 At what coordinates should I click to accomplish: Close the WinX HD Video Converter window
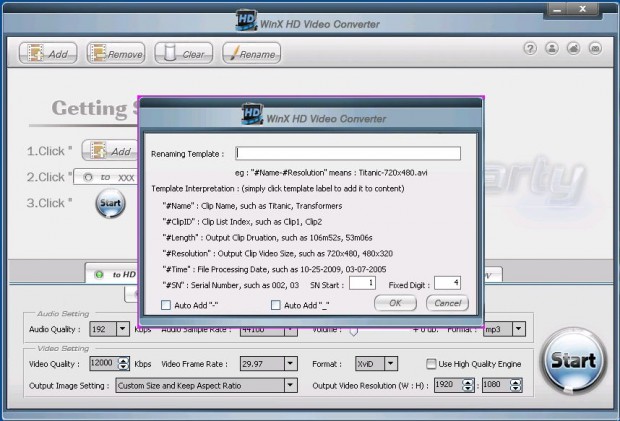click(582, 9)
